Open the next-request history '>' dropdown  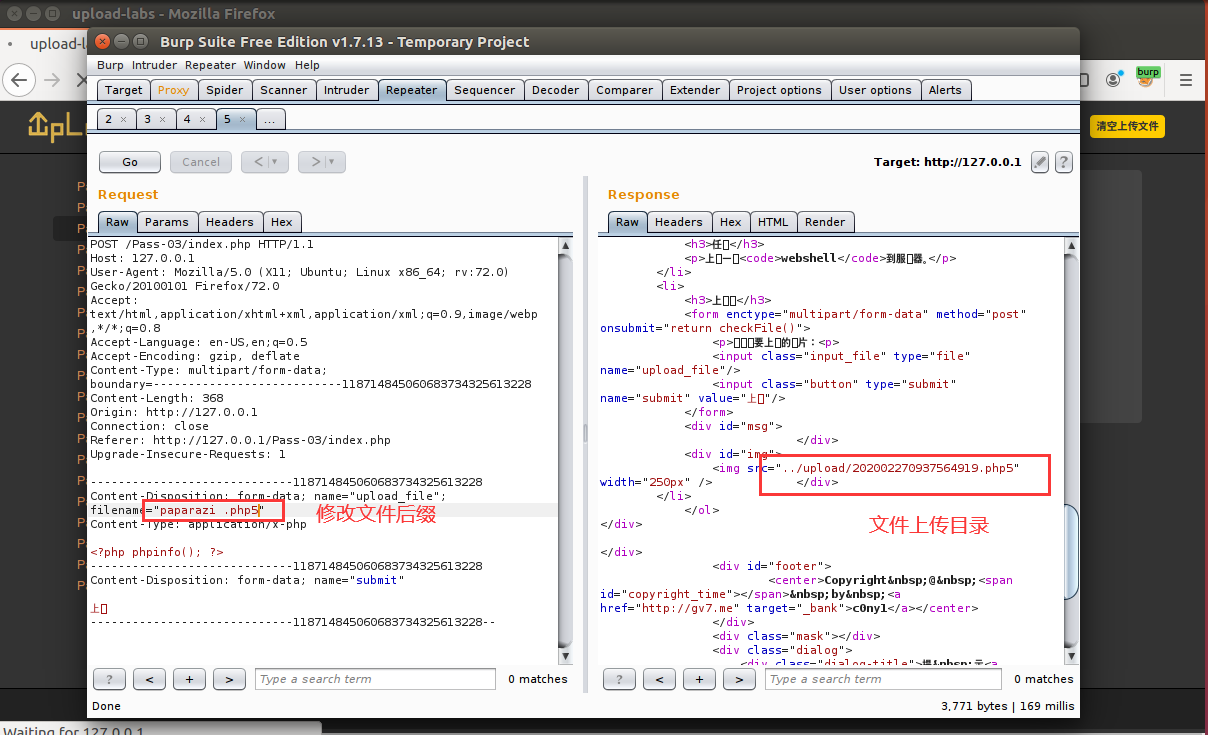[x=322, y=162]
